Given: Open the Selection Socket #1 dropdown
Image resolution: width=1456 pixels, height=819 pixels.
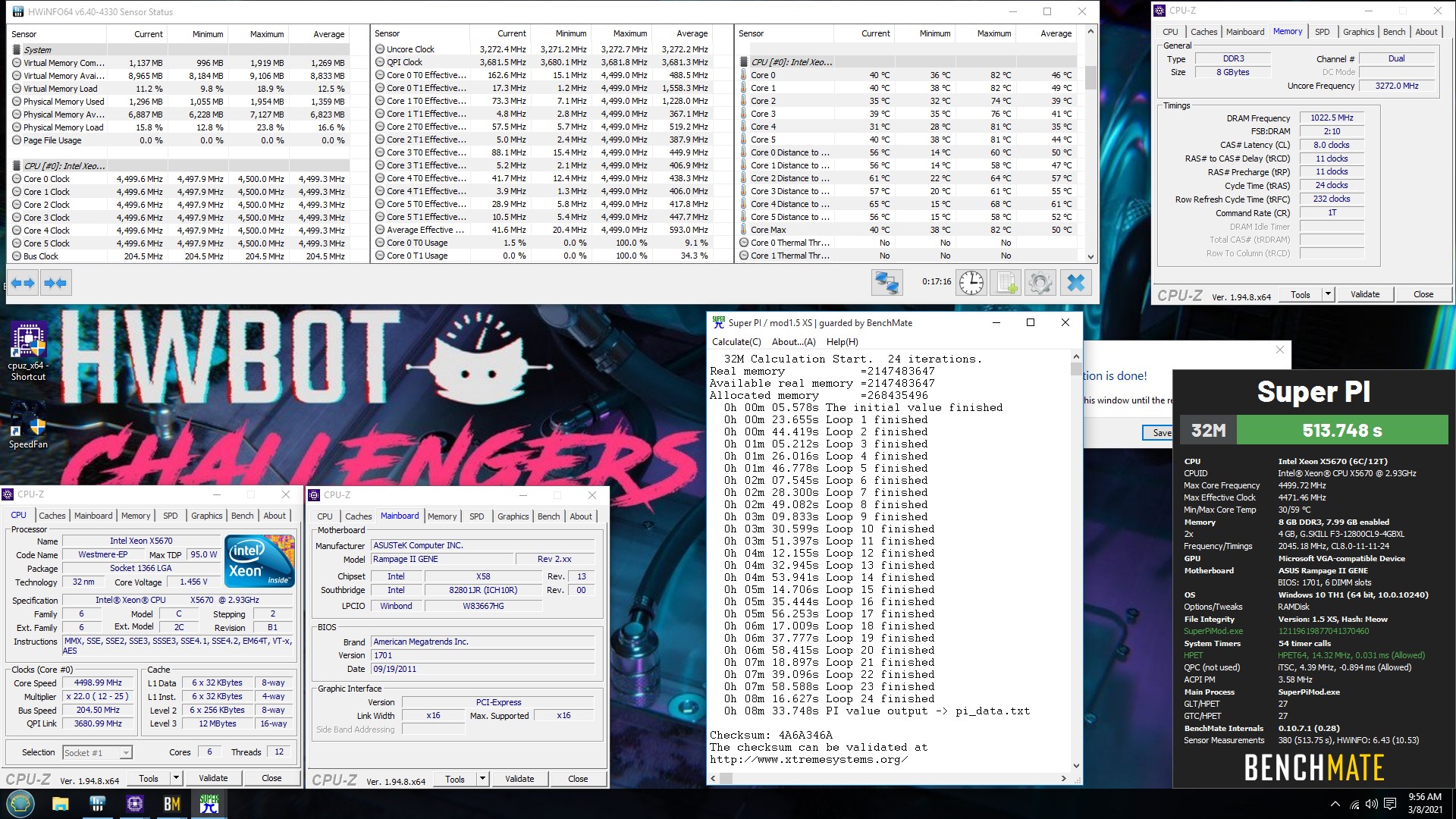Looking at the screenshot, I should pos(97,752).
